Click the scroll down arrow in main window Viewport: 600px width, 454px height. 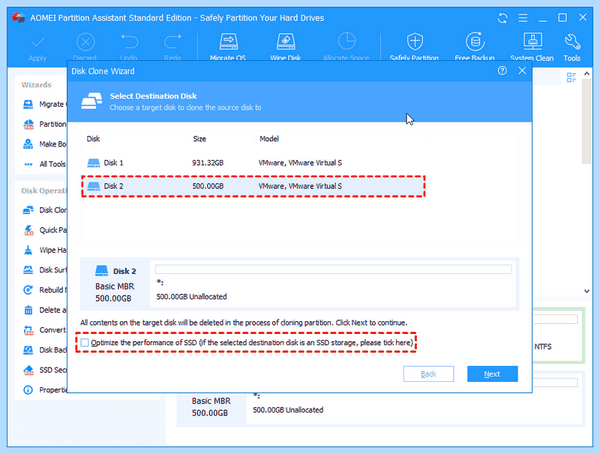587,291
